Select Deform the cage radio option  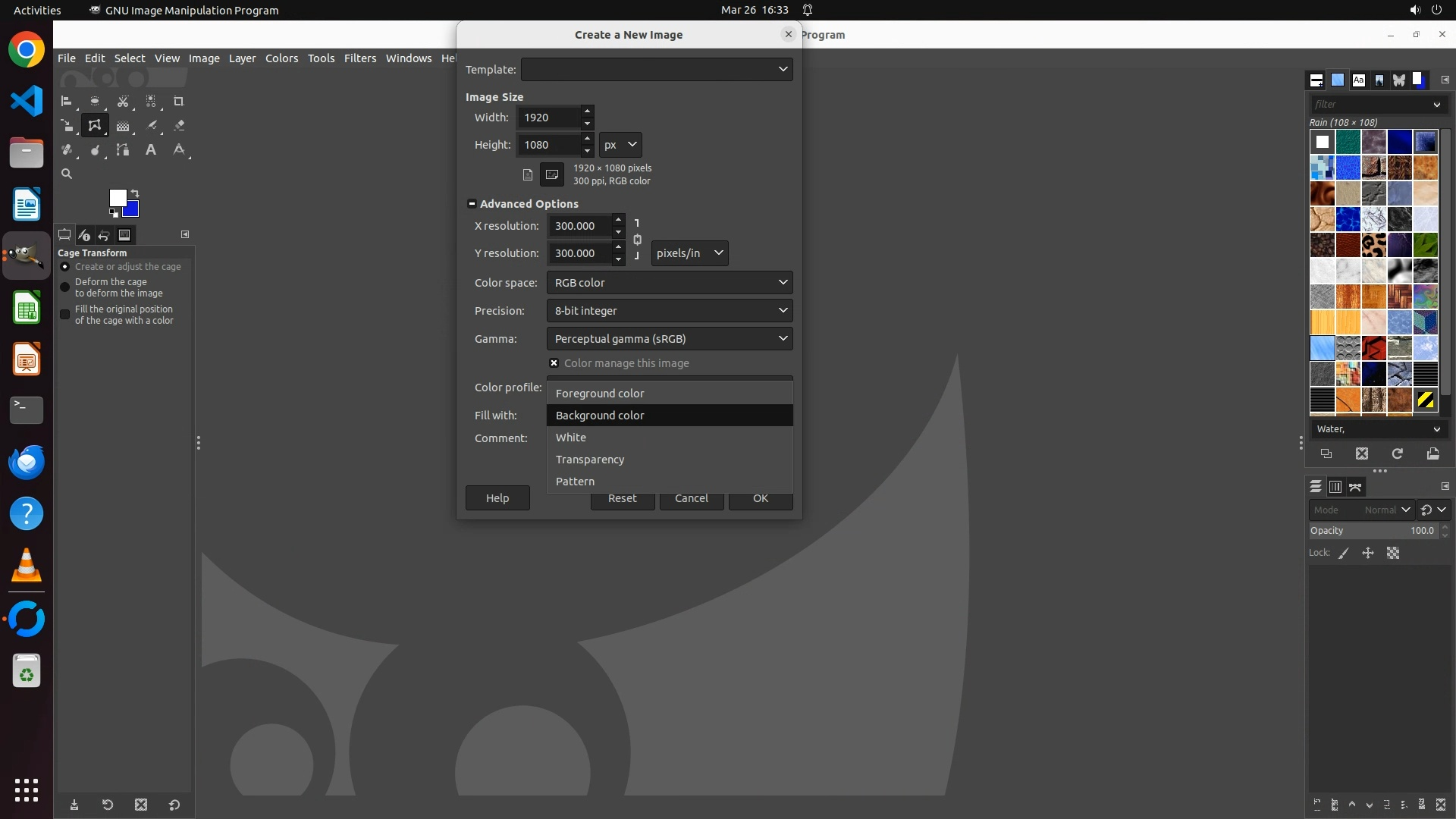(65, 287)
